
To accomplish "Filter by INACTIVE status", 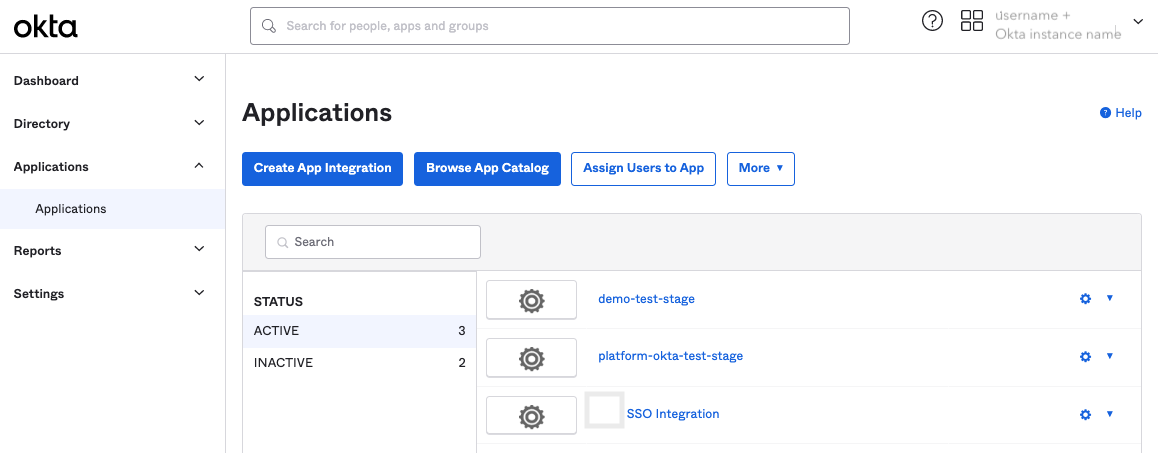I will coord(359,363).
